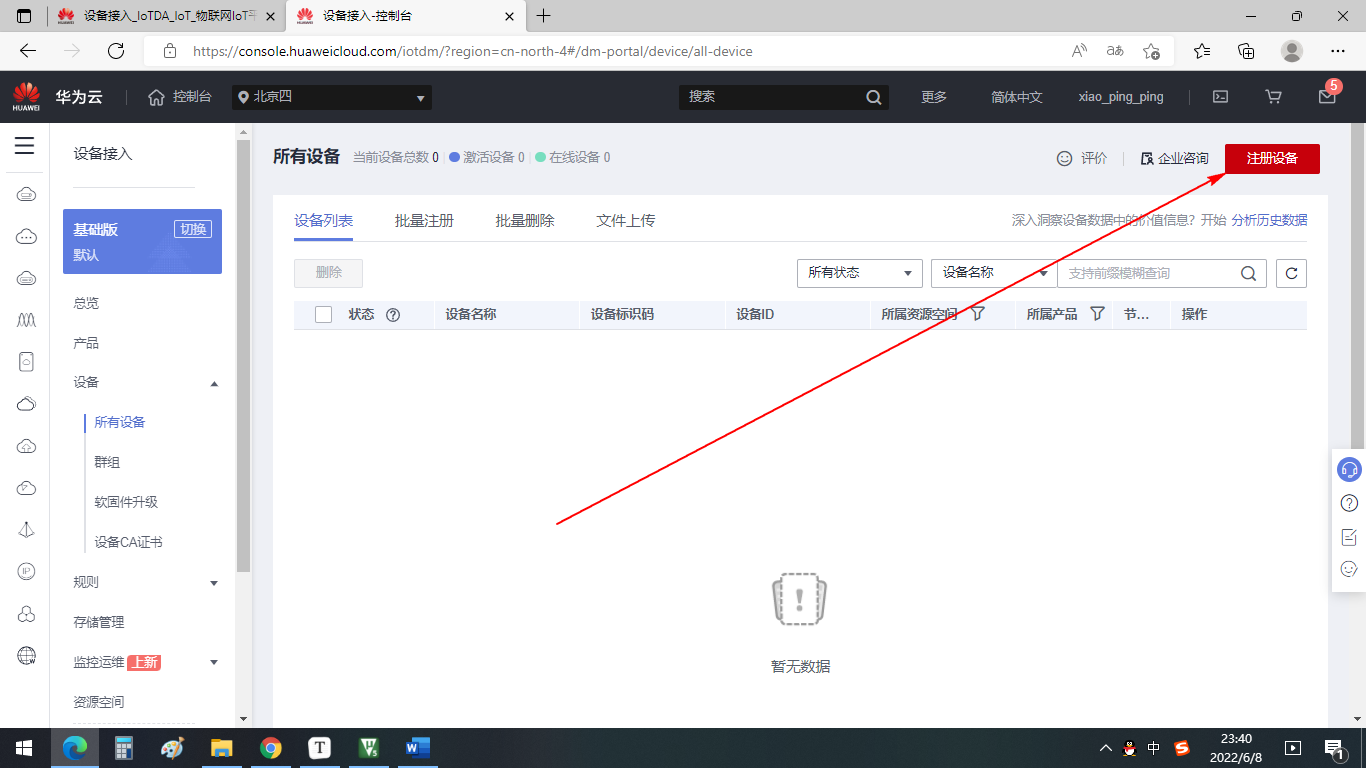Open the shopping cart icon

(x=1273, y=97)
